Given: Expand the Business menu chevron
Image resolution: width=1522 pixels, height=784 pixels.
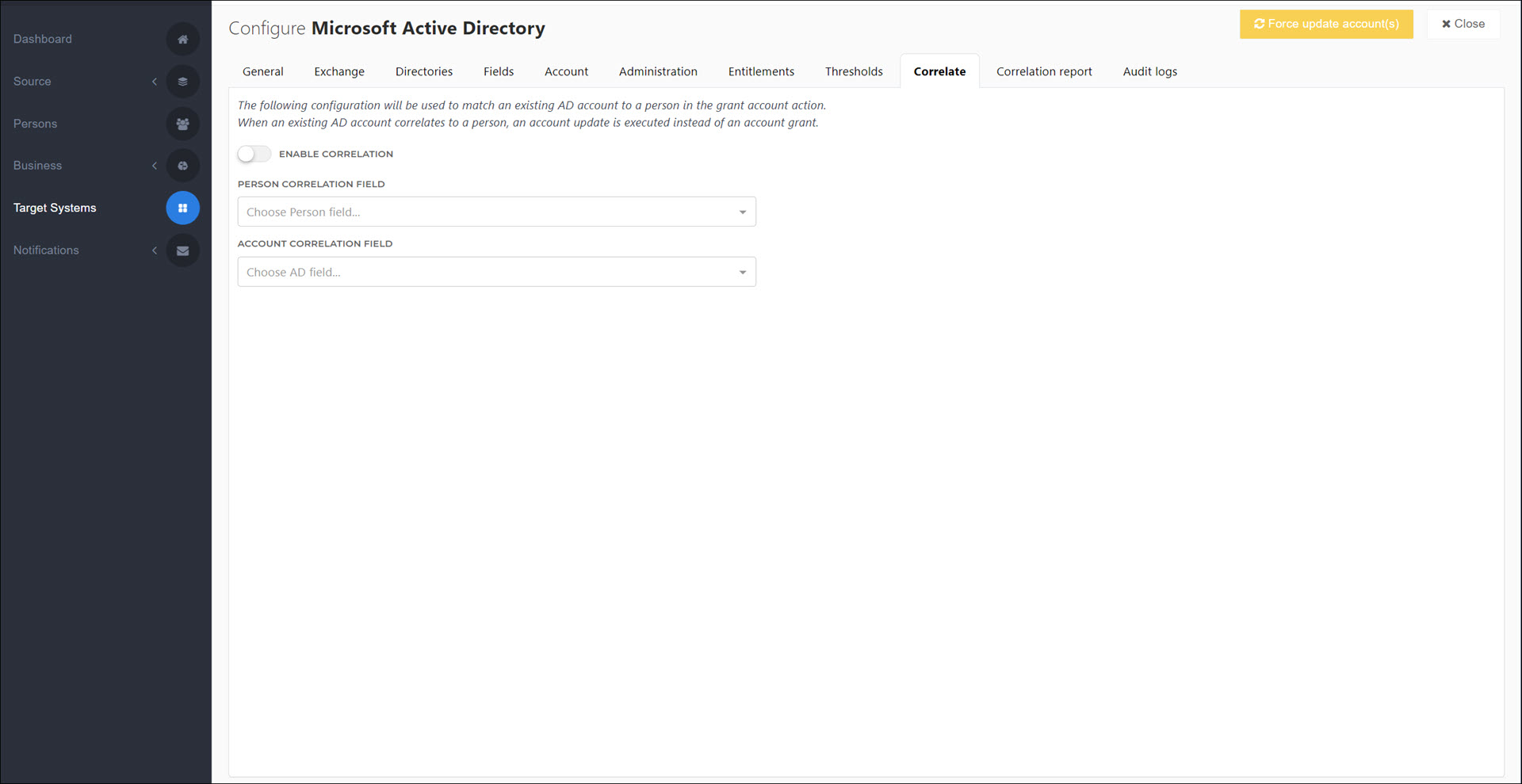Looking at the screenshot, I should pyautogui.click(x=155, y=166).
